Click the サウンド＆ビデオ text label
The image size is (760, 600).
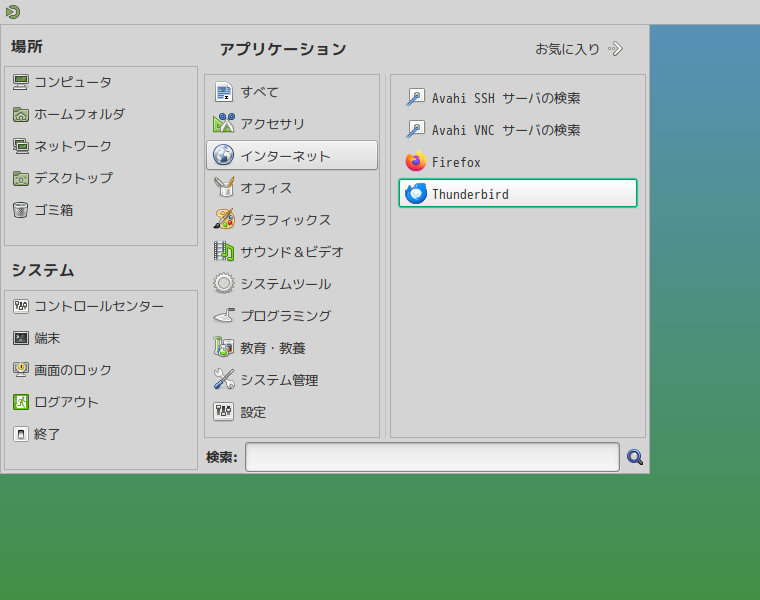coord(292,252)
